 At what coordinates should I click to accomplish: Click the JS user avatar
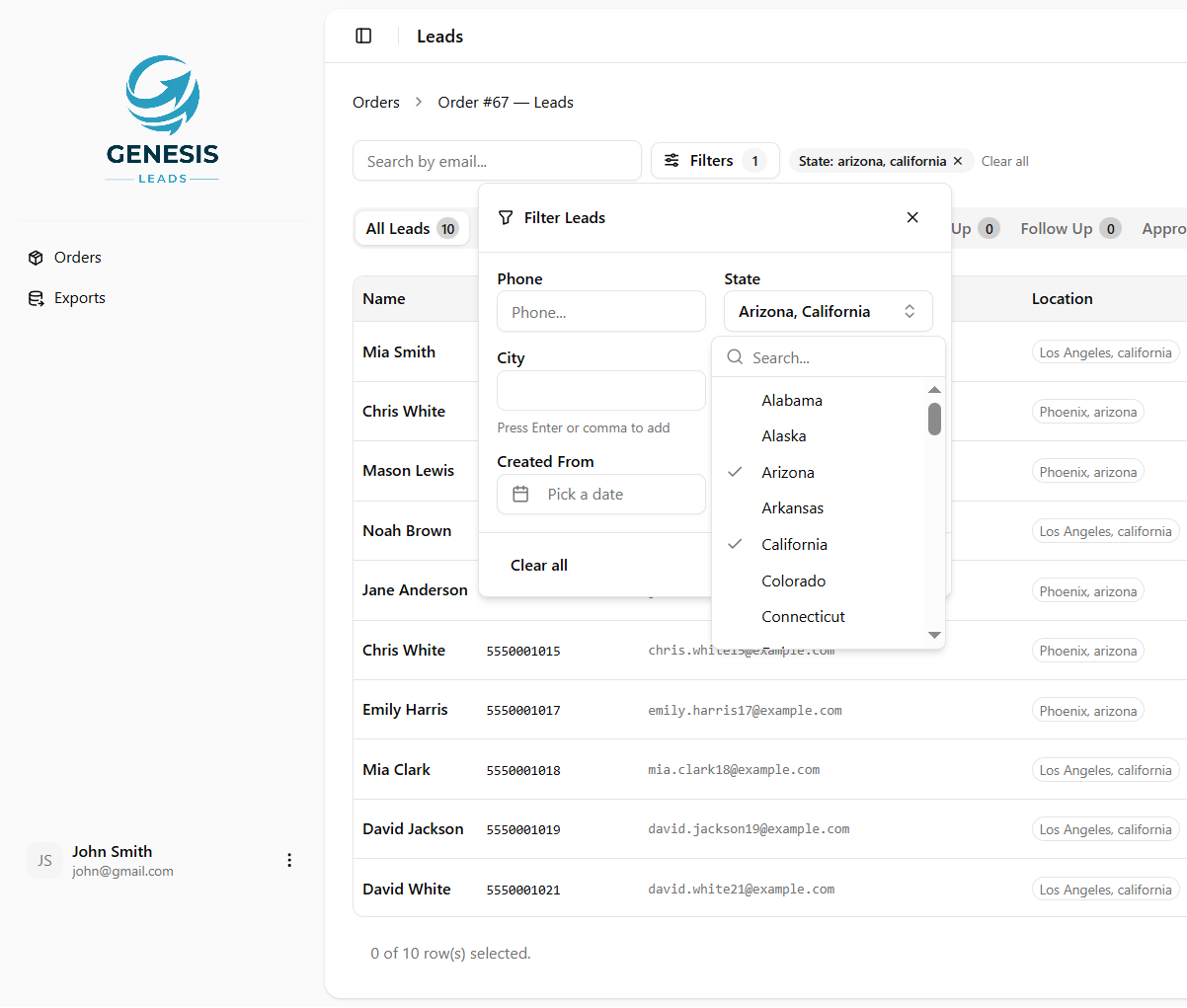(44, 860)
